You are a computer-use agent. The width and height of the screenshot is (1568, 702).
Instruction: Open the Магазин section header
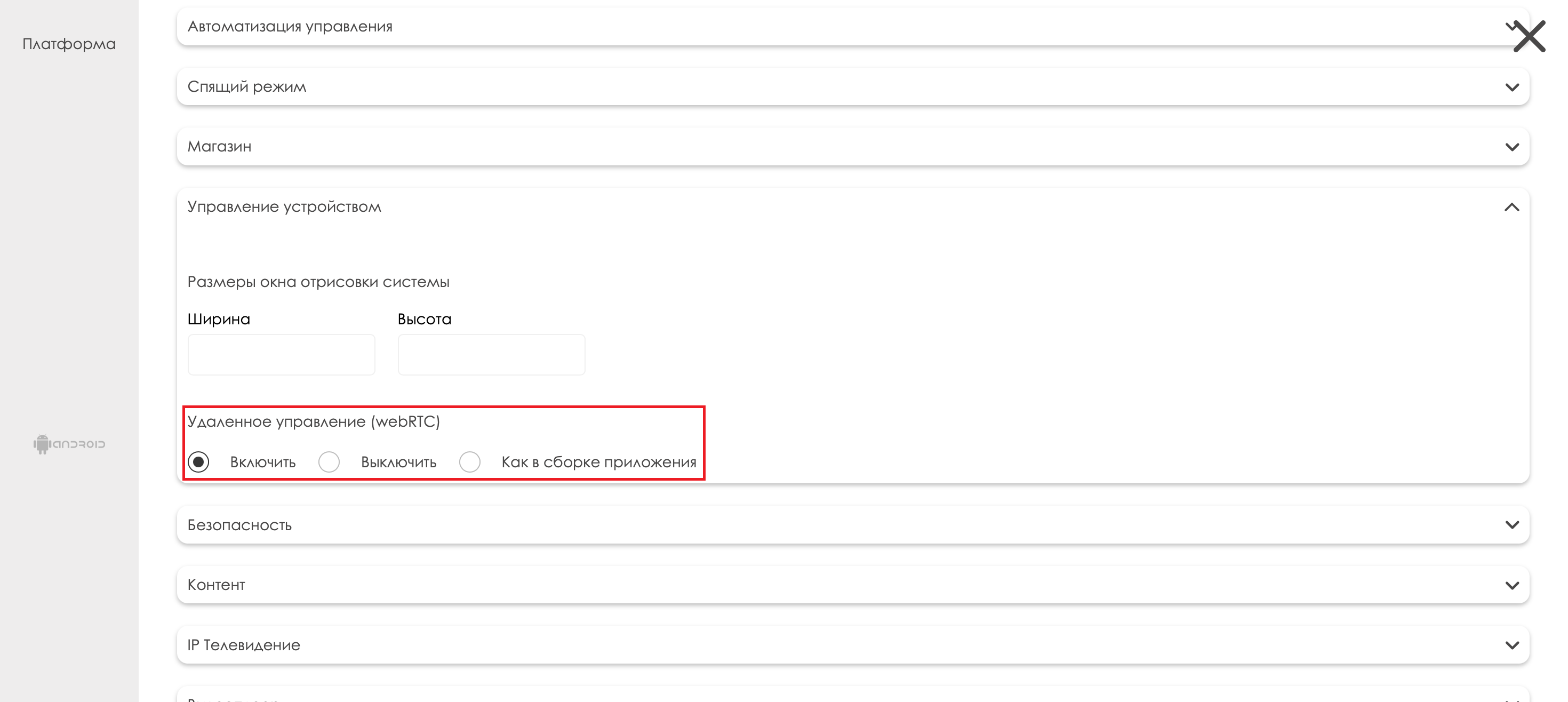click(x=219, y=147)
